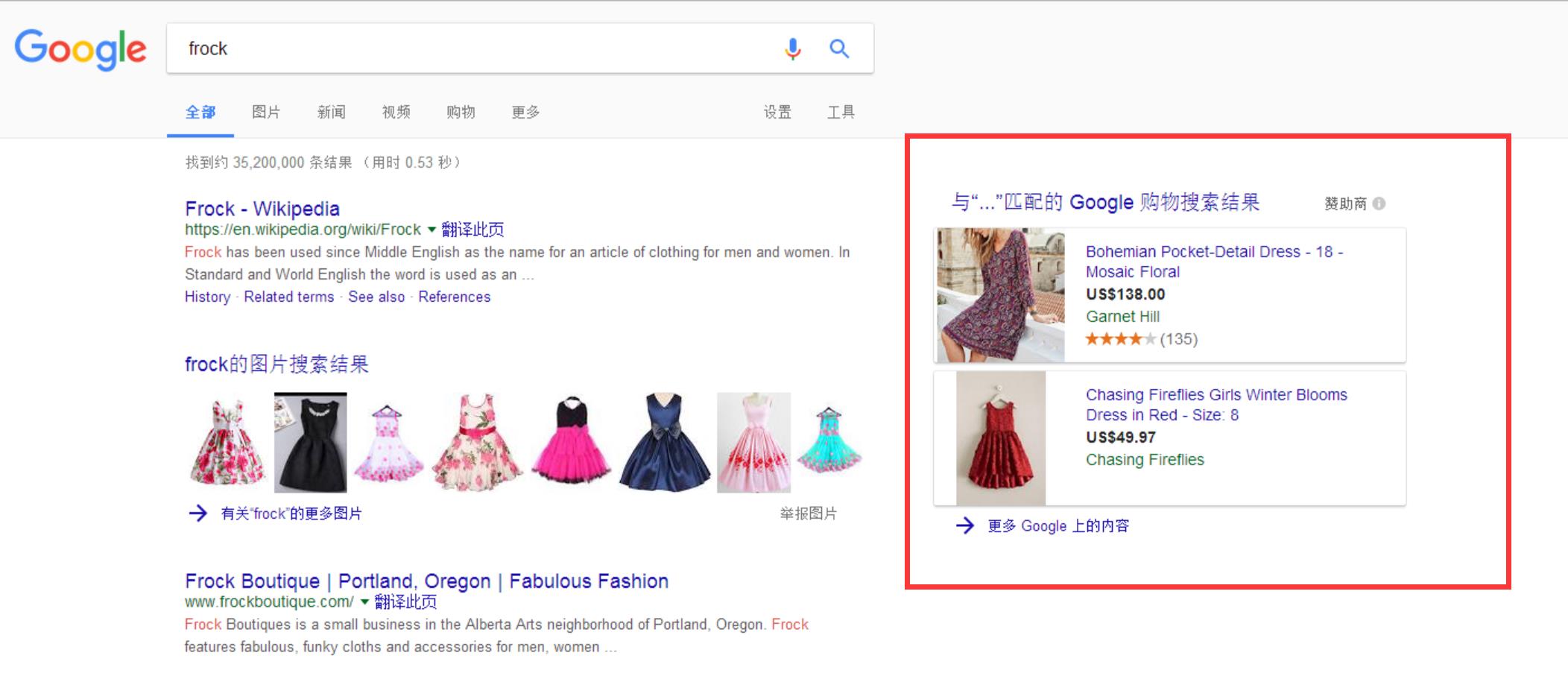Click the sponsor info icon beside 赞助商
The width and height of the screenshot is (1568, 679).
(1379, 203)
